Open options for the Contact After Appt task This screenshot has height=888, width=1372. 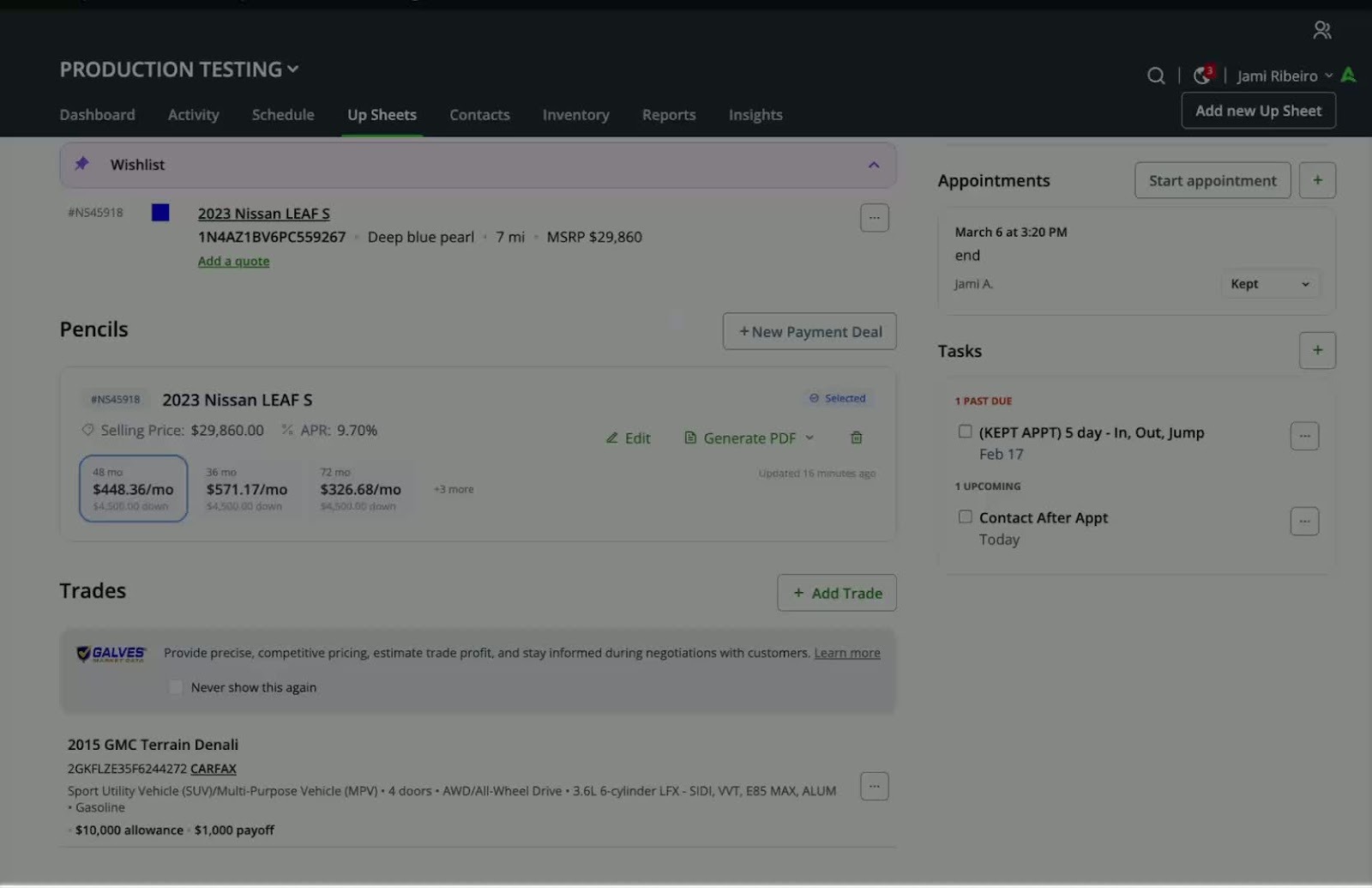coord(1304,522)
